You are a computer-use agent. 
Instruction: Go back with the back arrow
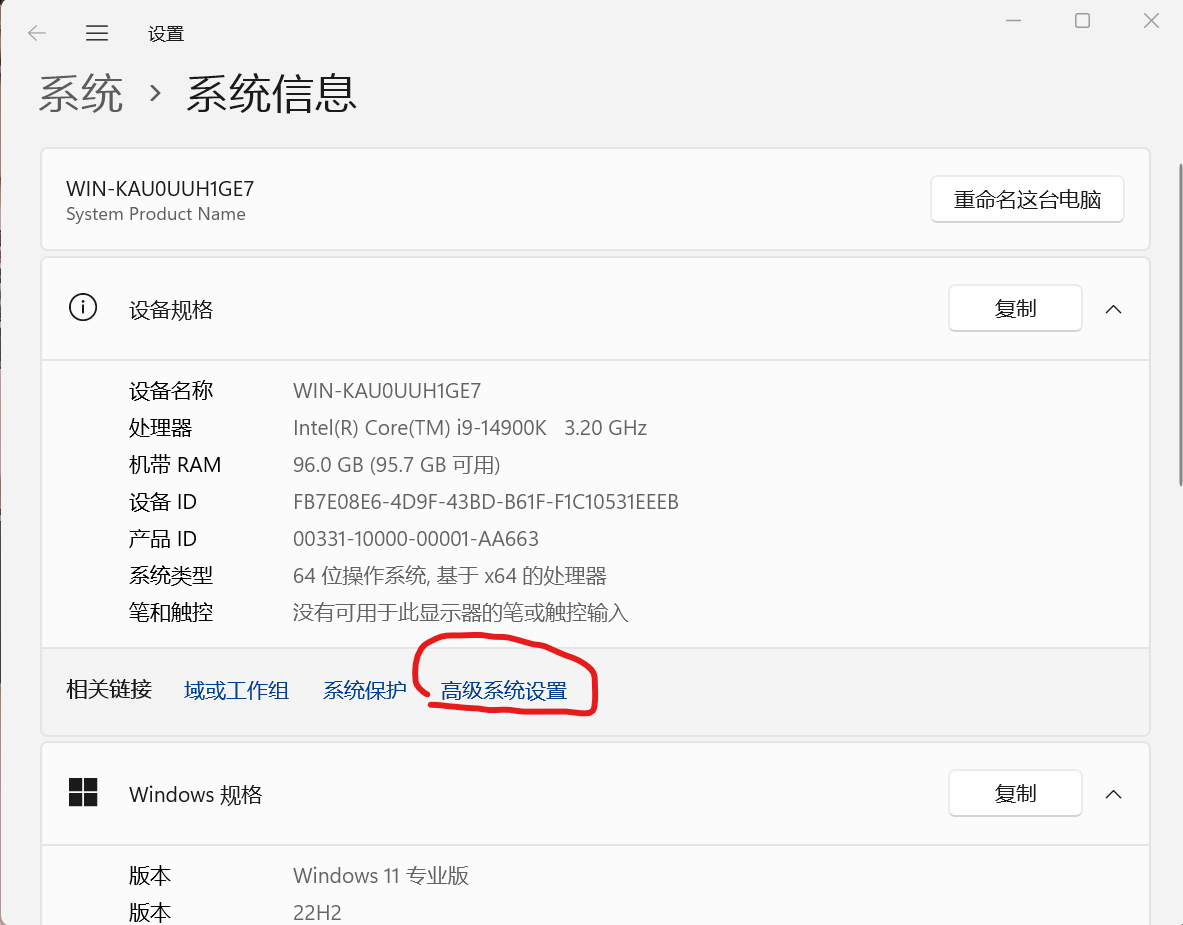[x=37, y=33]
